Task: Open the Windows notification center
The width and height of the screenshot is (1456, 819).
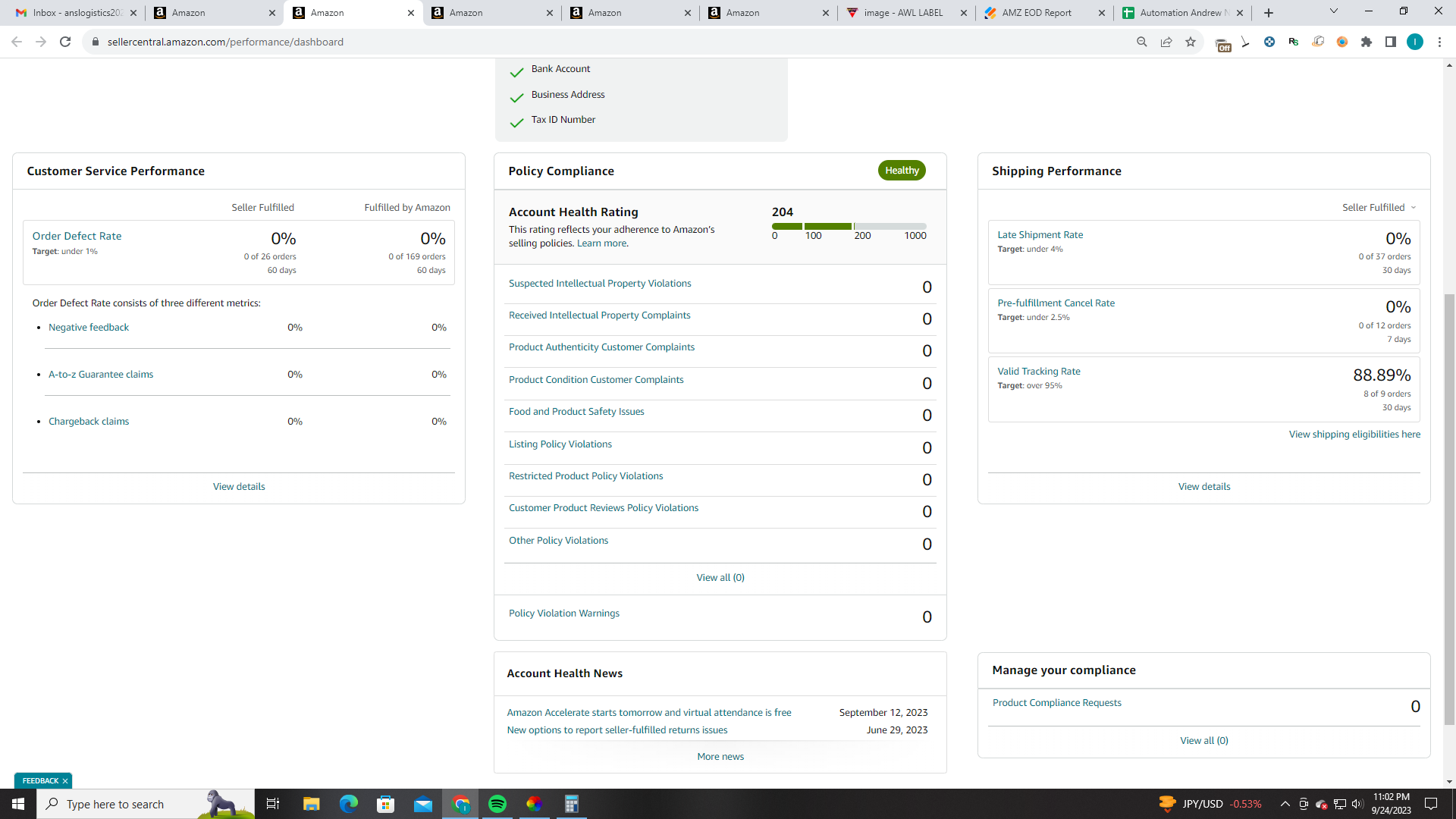Action: tap(1431, 804)
